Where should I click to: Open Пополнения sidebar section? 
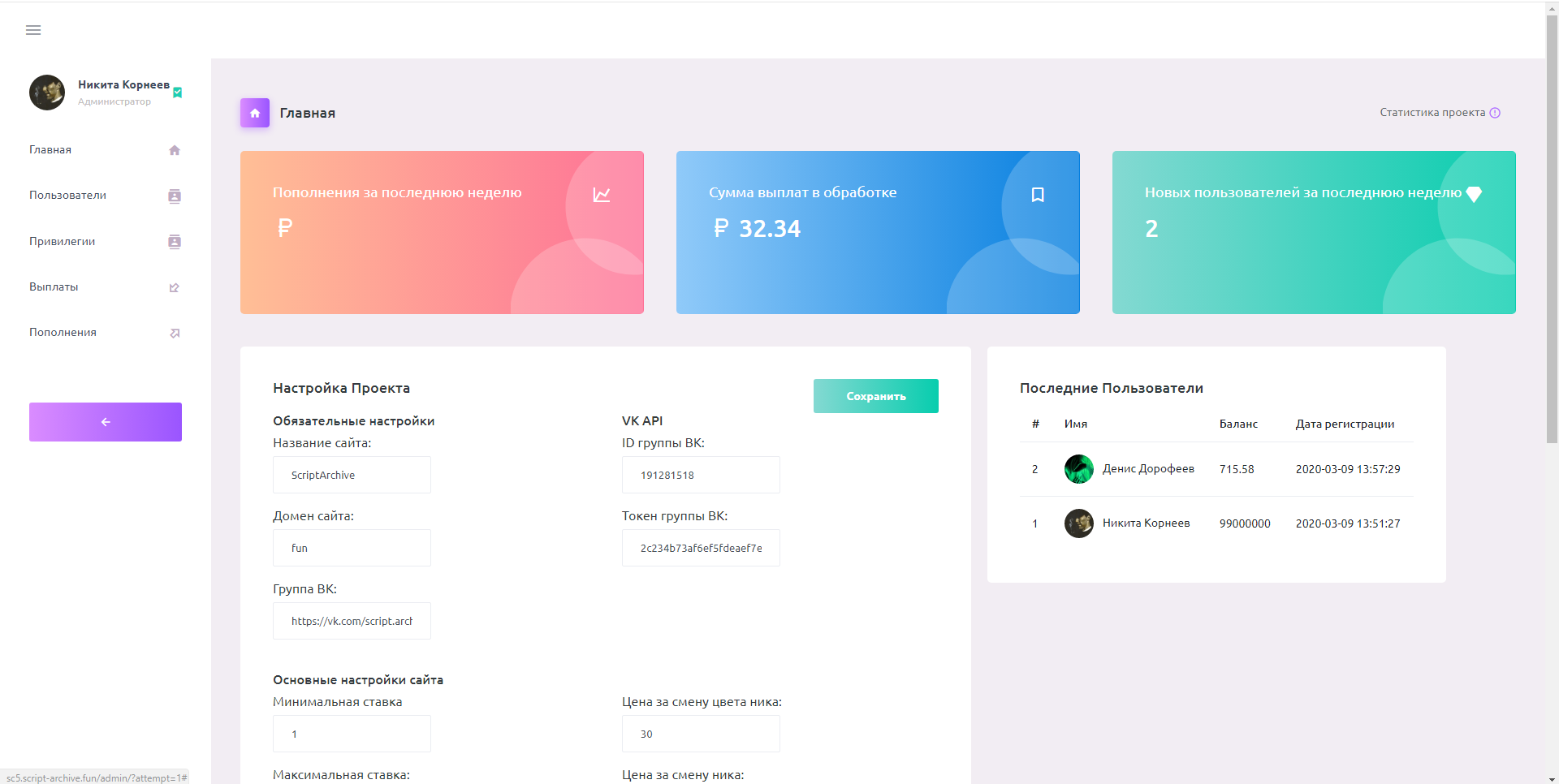pos(63,332)
